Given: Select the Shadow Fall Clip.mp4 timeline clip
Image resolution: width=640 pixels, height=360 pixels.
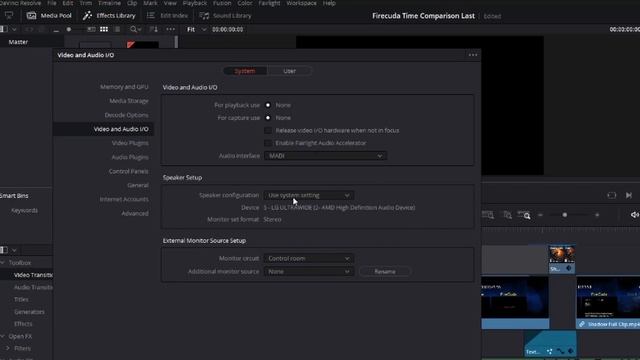Looking at the screenshot, I should tap(608, 302).
